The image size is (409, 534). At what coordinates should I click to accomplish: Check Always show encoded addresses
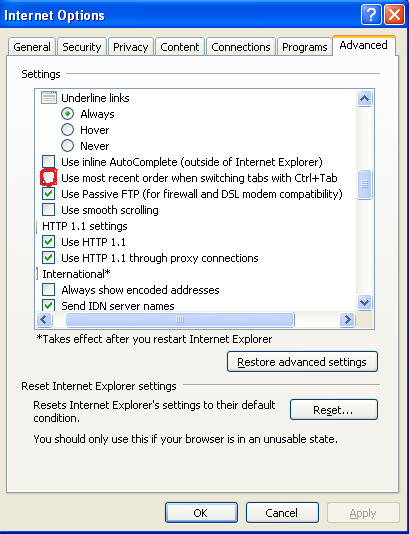point(48,290)
